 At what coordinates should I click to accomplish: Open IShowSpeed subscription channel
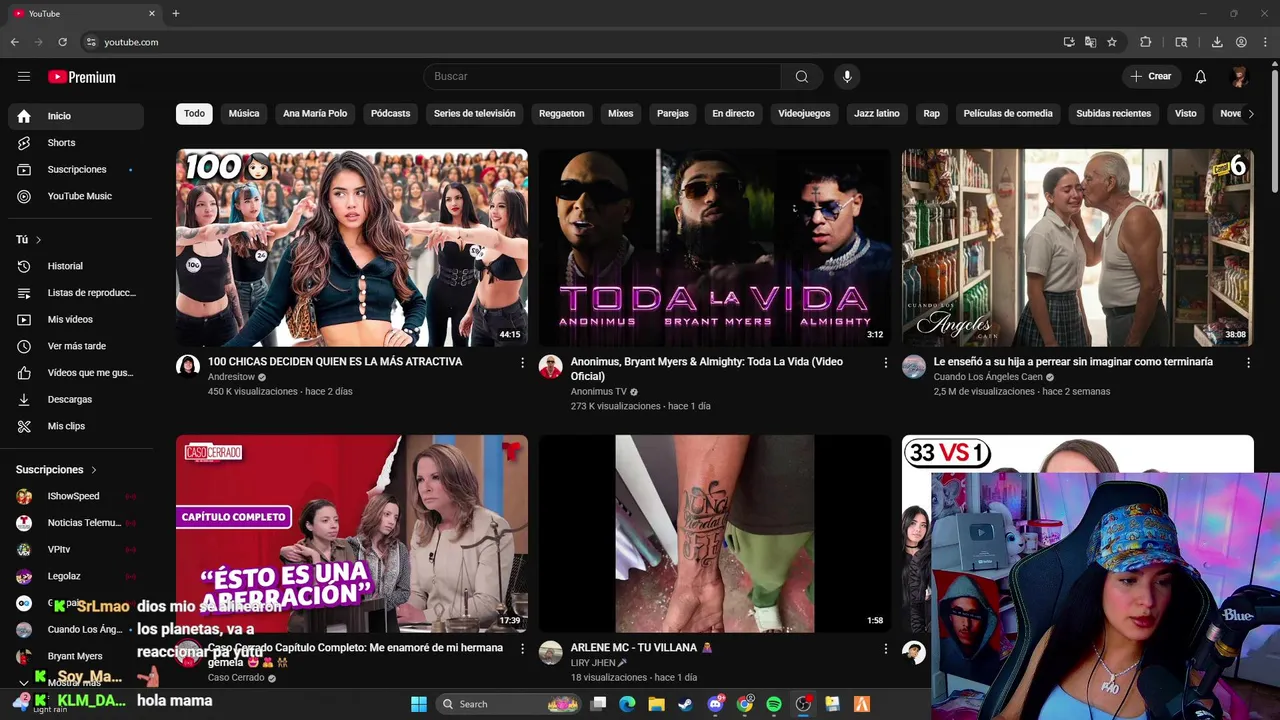click(76, 496)
